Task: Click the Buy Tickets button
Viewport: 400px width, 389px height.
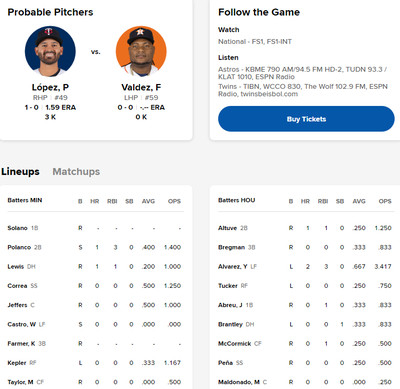Action: (x=306, y=119)
